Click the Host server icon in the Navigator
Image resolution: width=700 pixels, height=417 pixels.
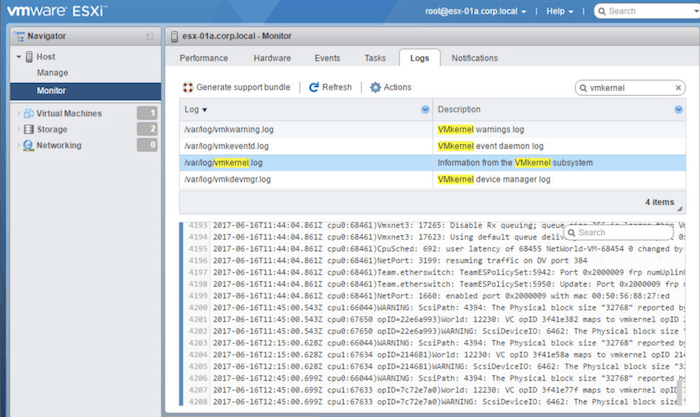tap(29, 57)
